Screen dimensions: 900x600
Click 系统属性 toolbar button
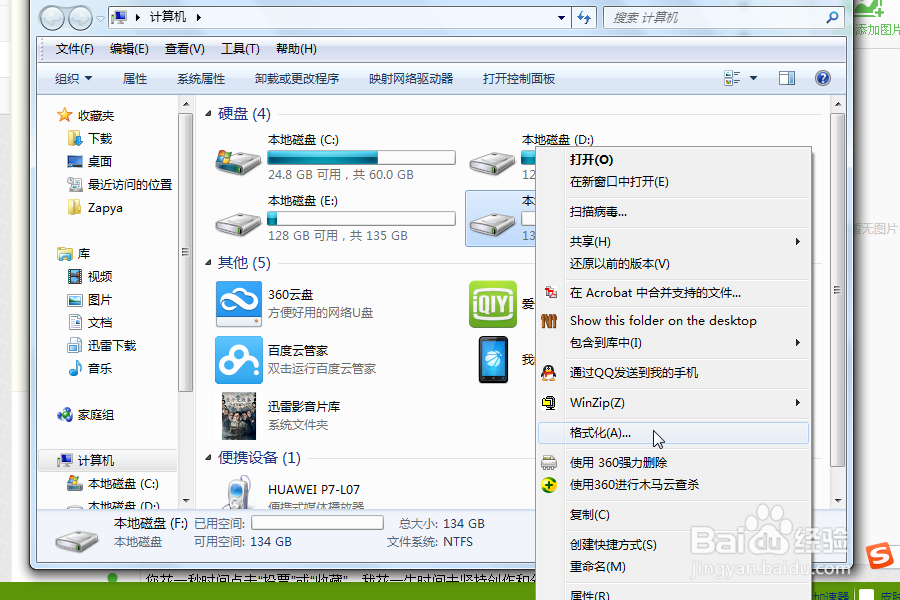tap(201, 79)
